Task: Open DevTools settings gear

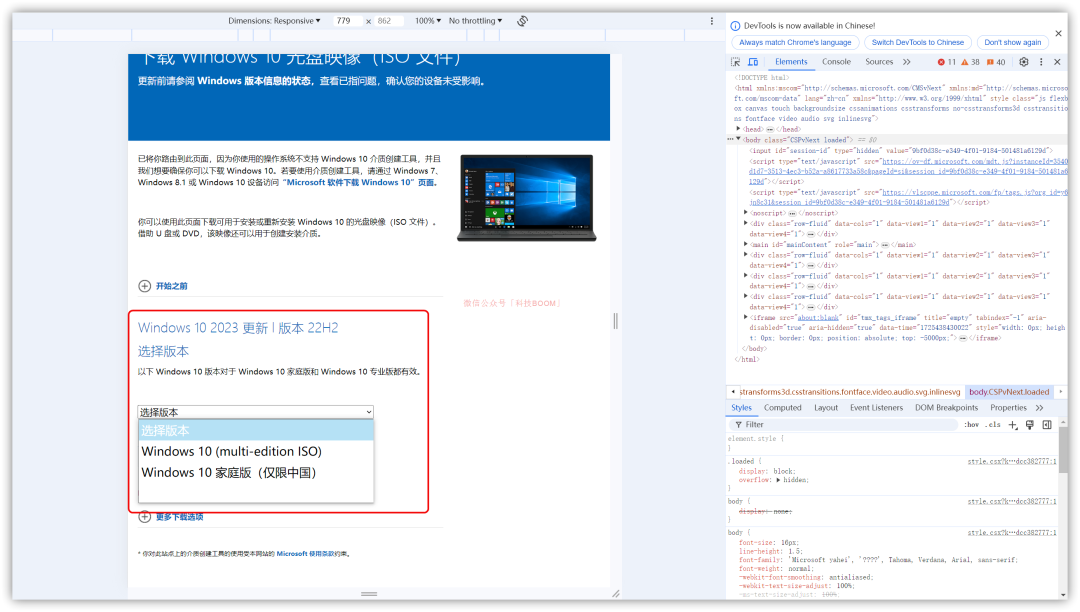Action: coord(1024,62)
